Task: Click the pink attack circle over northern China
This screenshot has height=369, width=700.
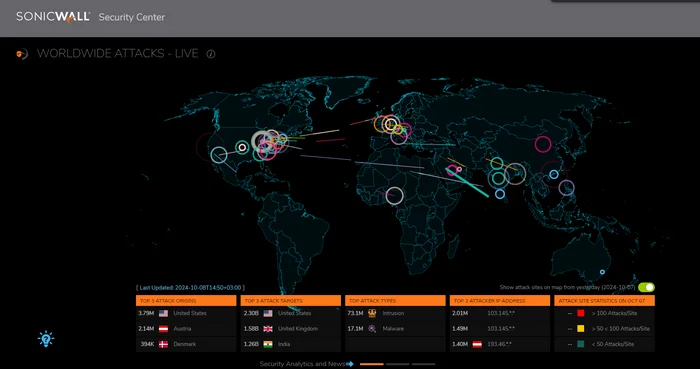Action: pos(543,144)
